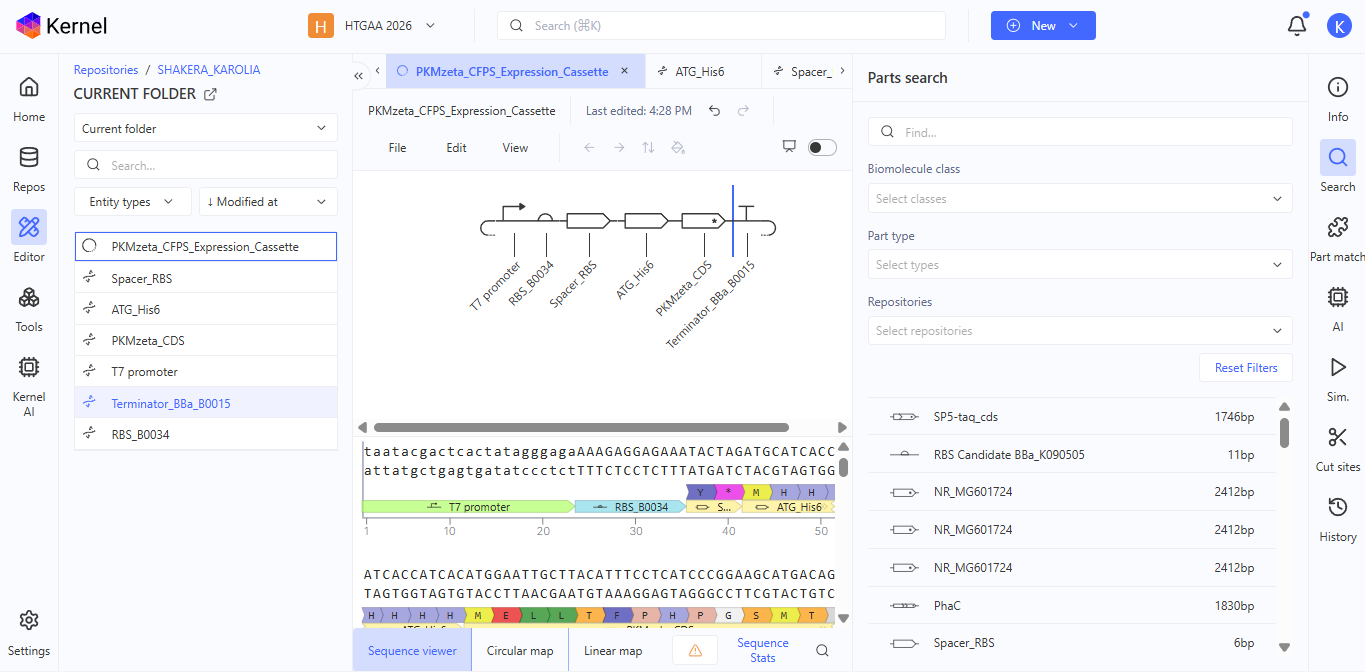Open the Select repositories dropdown
This screenshot has width=1365, height=672.
1080,331
